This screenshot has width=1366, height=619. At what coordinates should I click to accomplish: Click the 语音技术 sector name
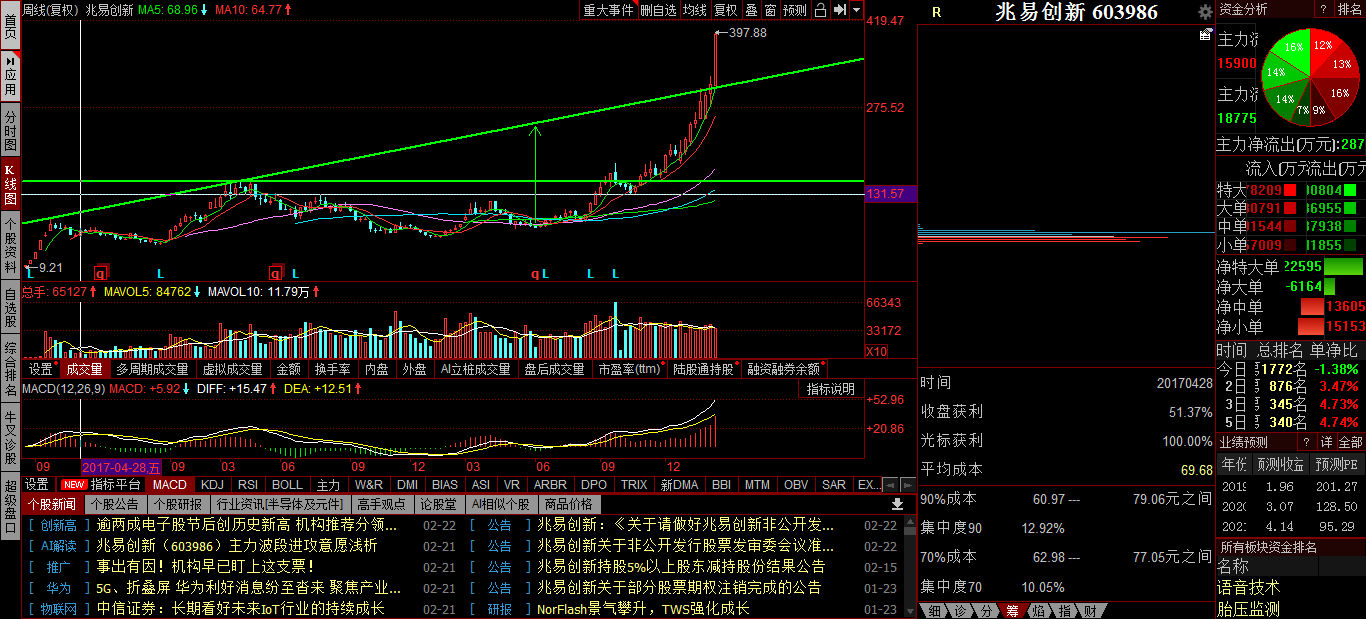point(1248,587)
